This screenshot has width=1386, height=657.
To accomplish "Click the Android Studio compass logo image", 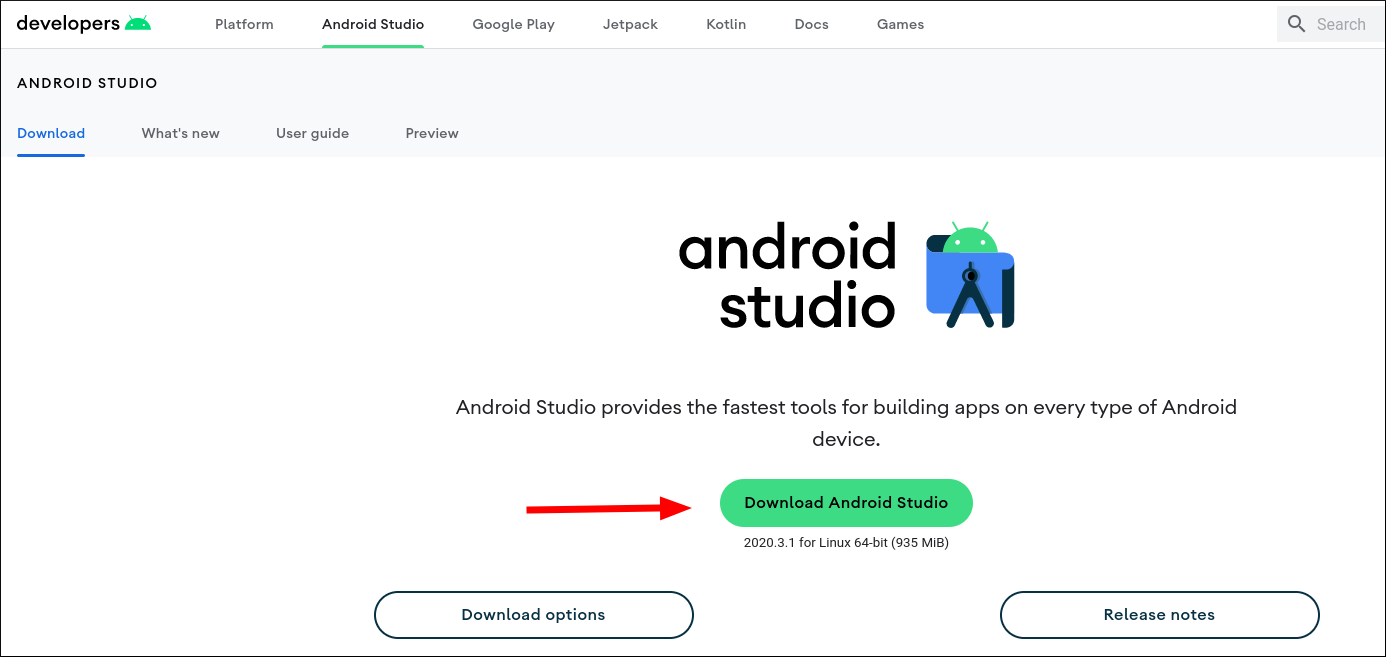I will pos(970,275).
